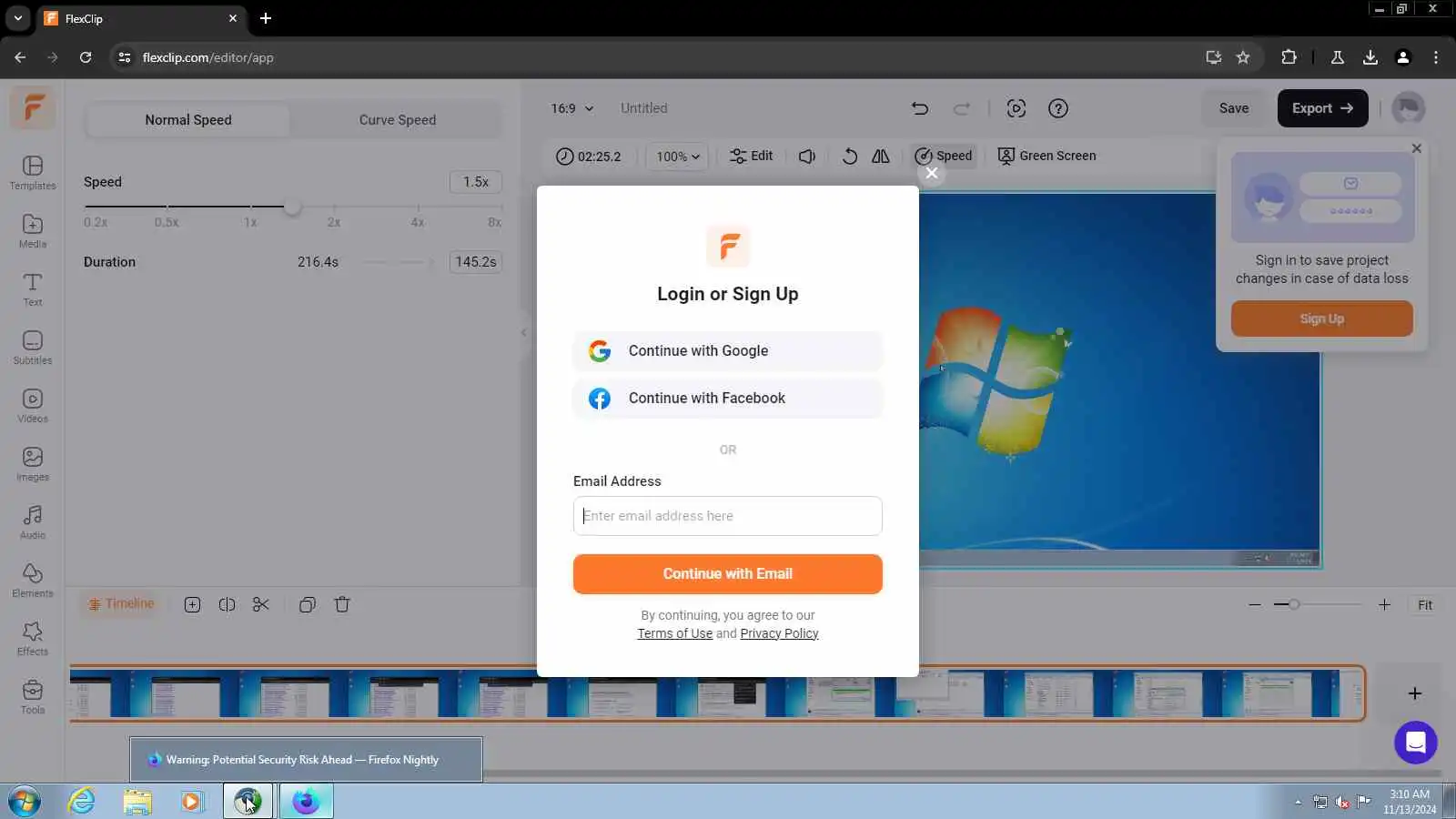Click the volume speaker icon
This screenshot has height=819, width=1456.
(807, 156)
